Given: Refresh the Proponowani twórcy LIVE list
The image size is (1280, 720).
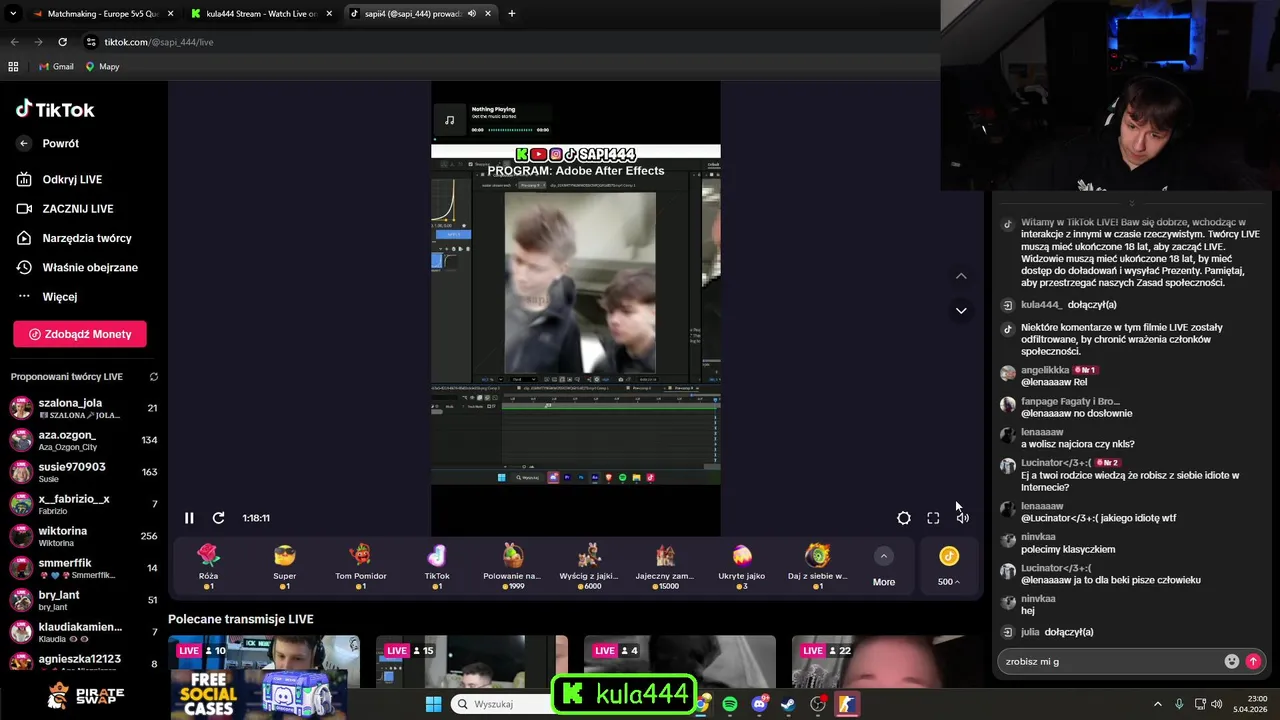Looking at the screenshot, I should click(x=154, y=377).
